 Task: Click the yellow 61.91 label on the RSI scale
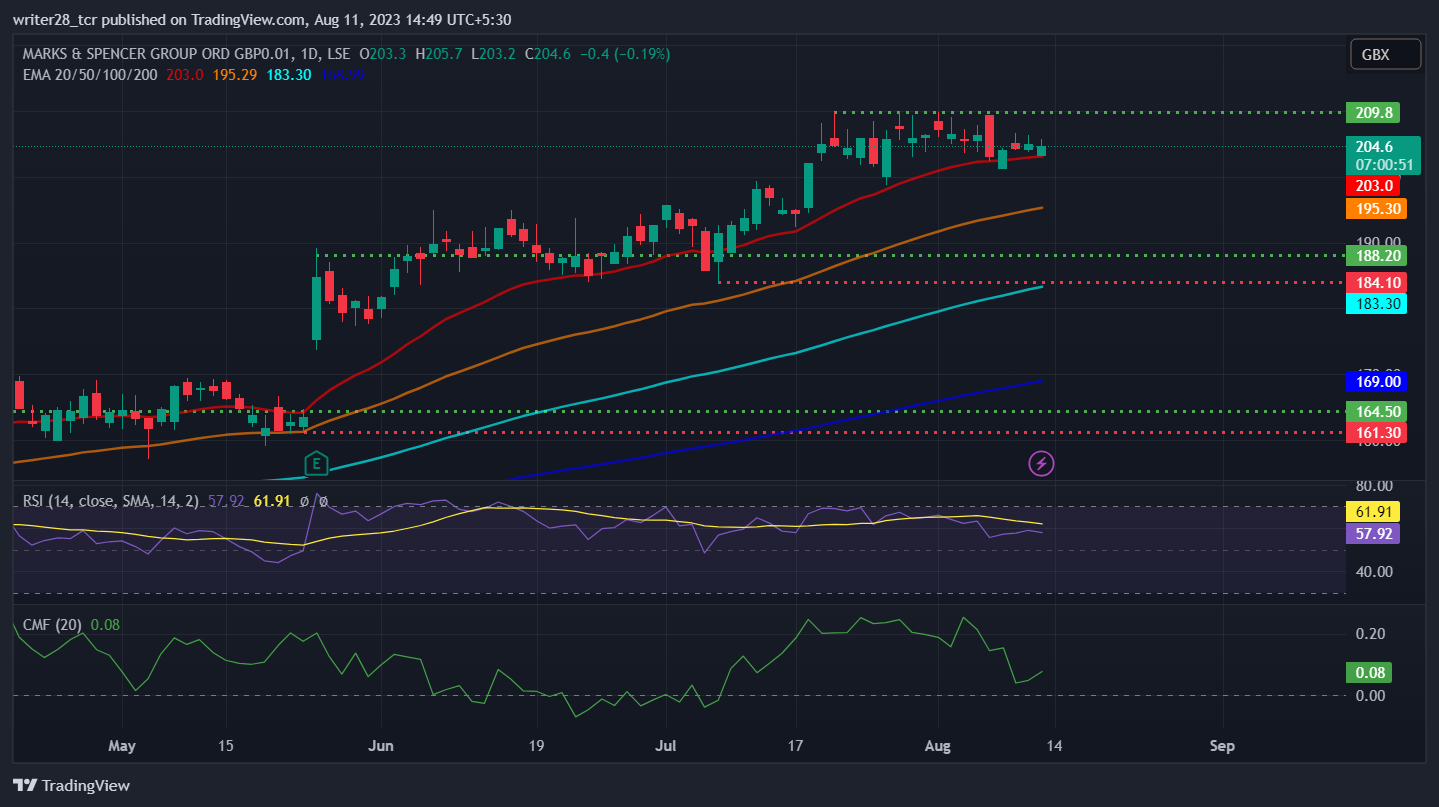click(x=1372, y=512)
